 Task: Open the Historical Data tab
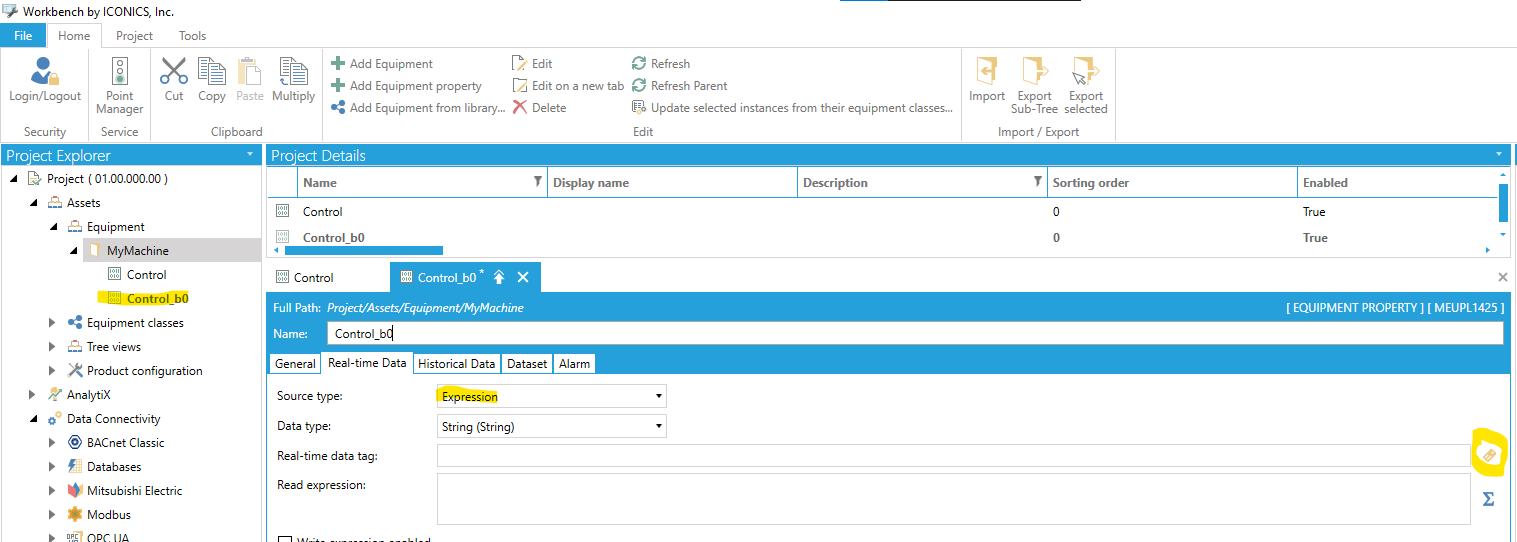click(x=456, y=364)
